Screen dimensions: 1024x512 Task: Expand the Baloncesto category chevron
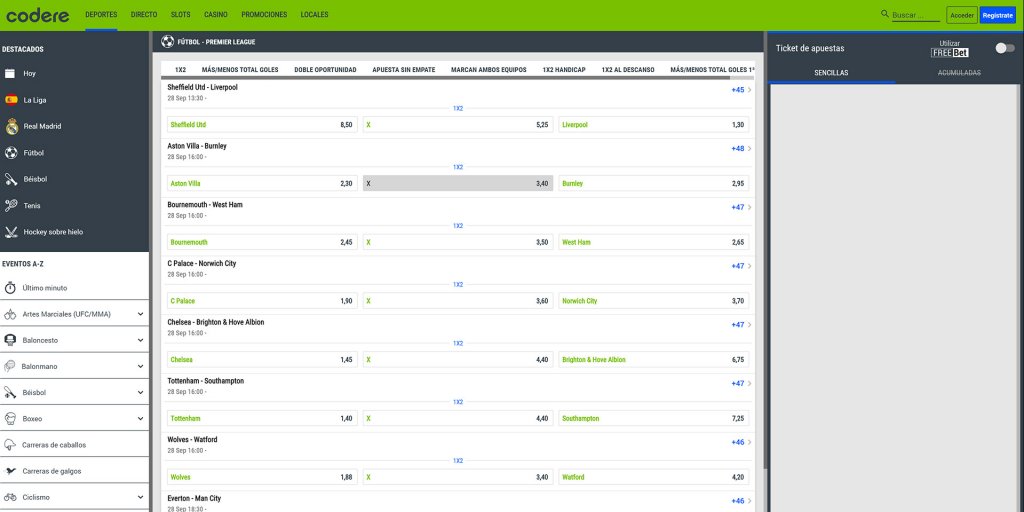pyautogui.click(x=140, y=340)
